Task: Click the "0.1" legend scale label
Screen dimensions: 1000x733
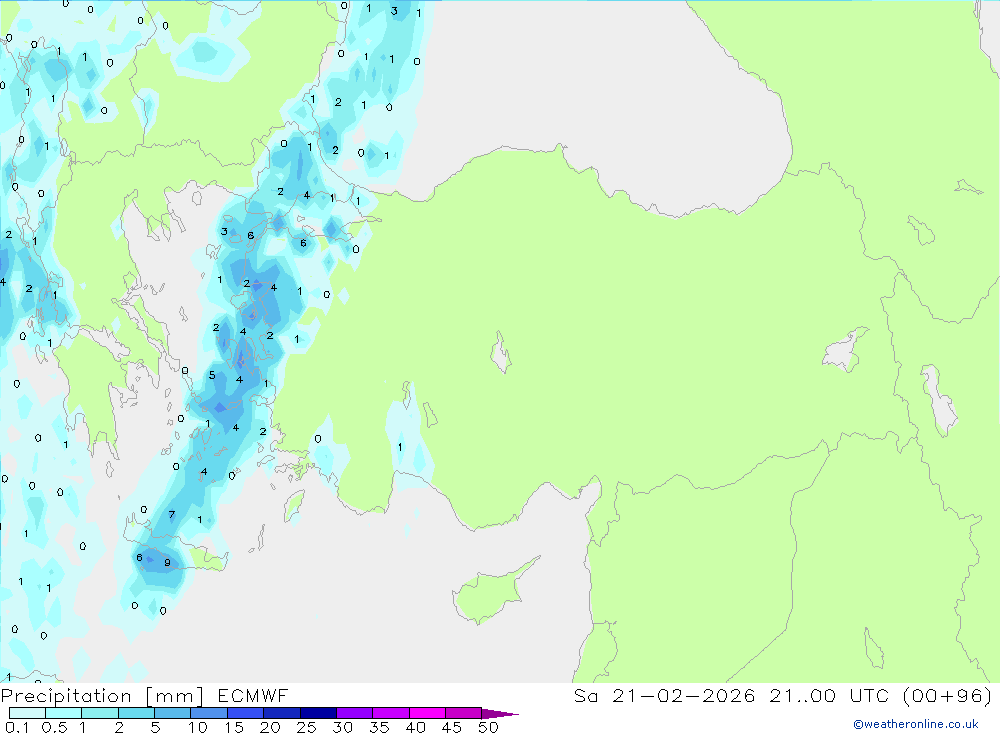Action: tap(17, 727)
